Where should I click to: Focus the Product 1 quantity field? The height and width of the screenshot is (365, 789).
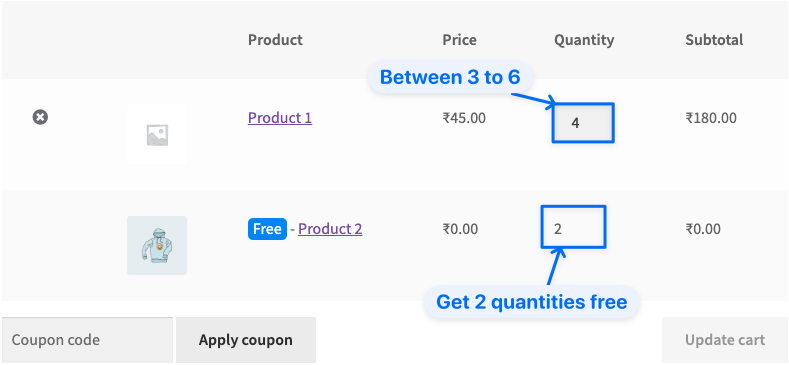tap(583, 123)
